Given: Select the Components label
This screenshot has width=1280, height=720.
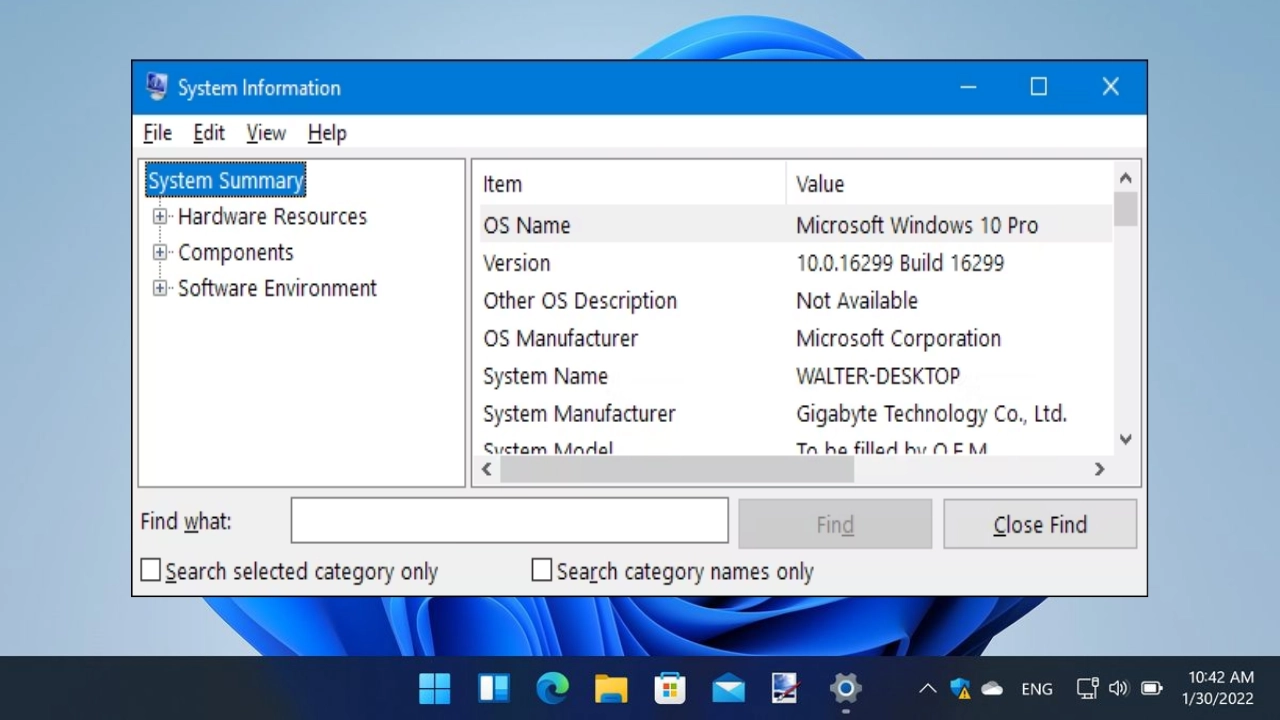Looking at the screenshot, I should tap(236, 252).
